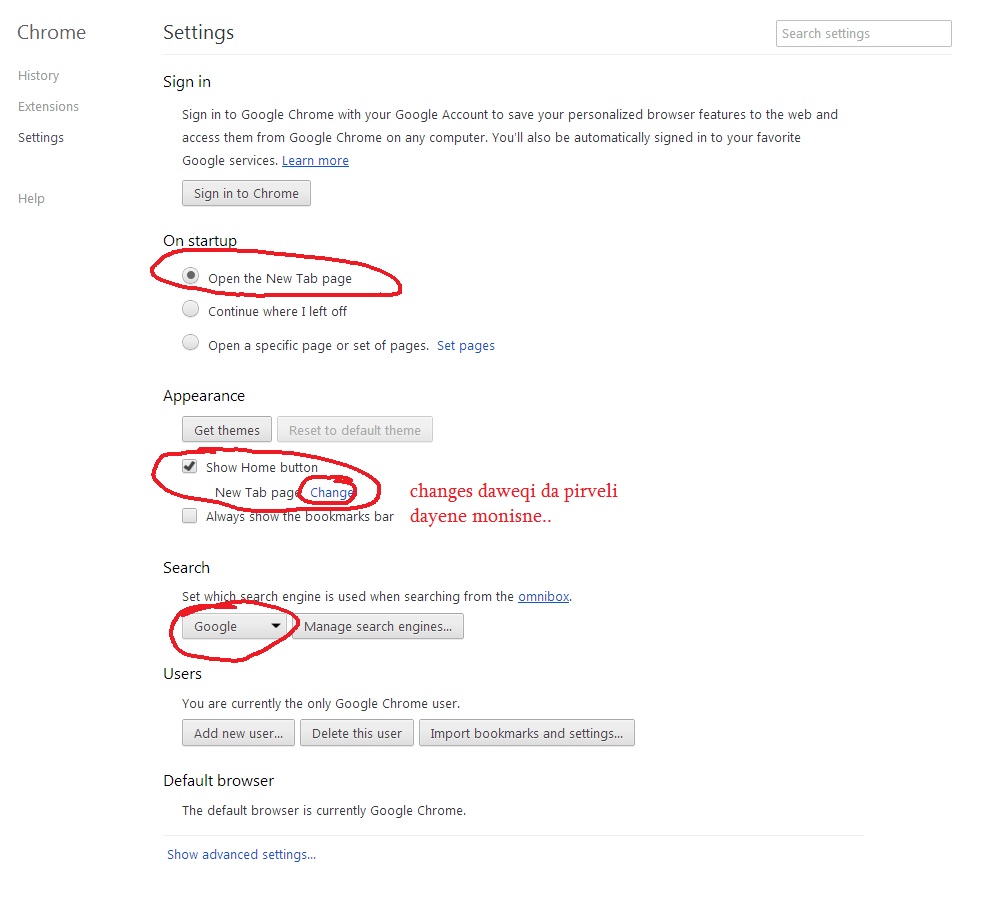The height and width of the screenshot is (897, 1005).
Task: Click 'You are currently the only Google Chrome user.' text
Action: point(321,703)
